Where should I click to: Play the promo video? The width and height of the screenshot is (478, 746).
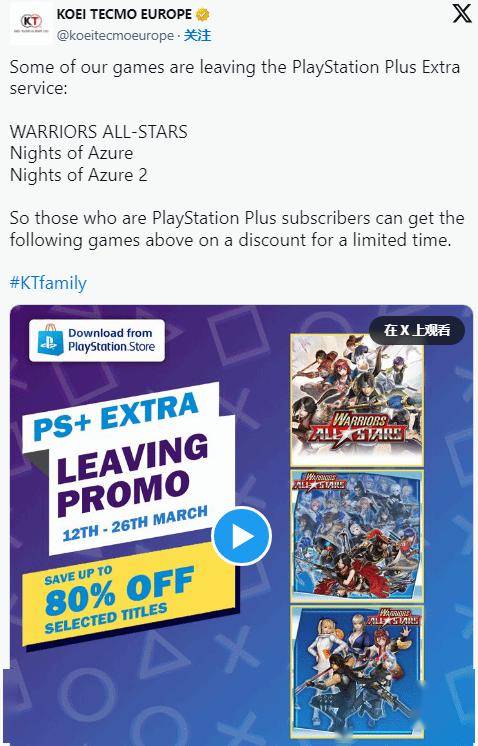point(242,536)
